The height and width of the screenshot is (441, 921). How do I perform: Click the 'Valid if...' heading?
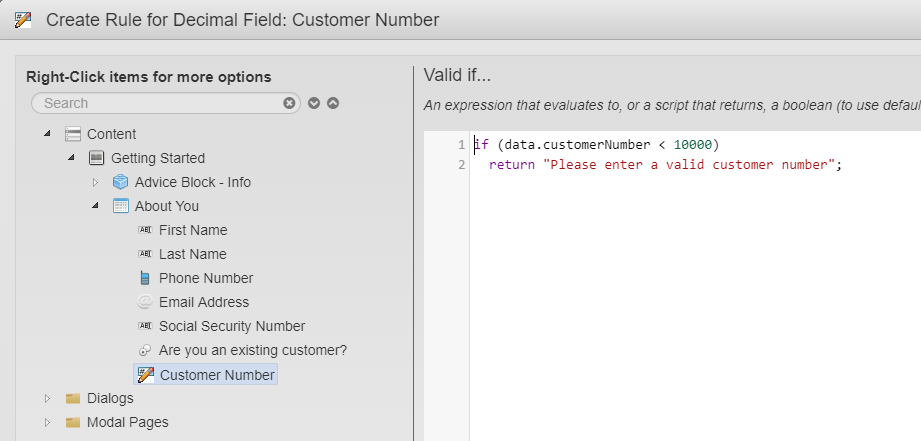point(457,75)
